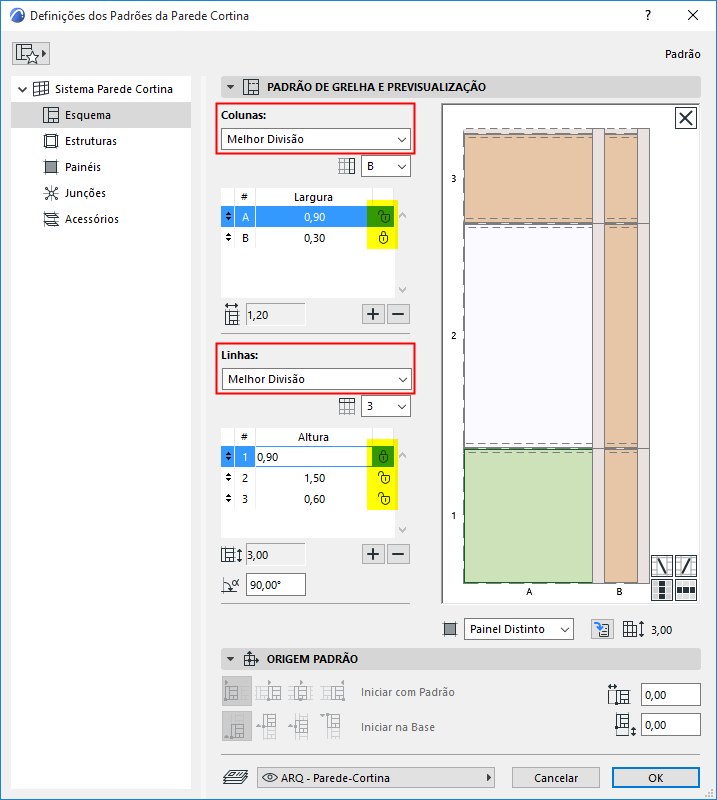This screenshot has width=717, height=800.
Task: Select fourth Iniciar na Base option
Action: click(x=333, y=726)
